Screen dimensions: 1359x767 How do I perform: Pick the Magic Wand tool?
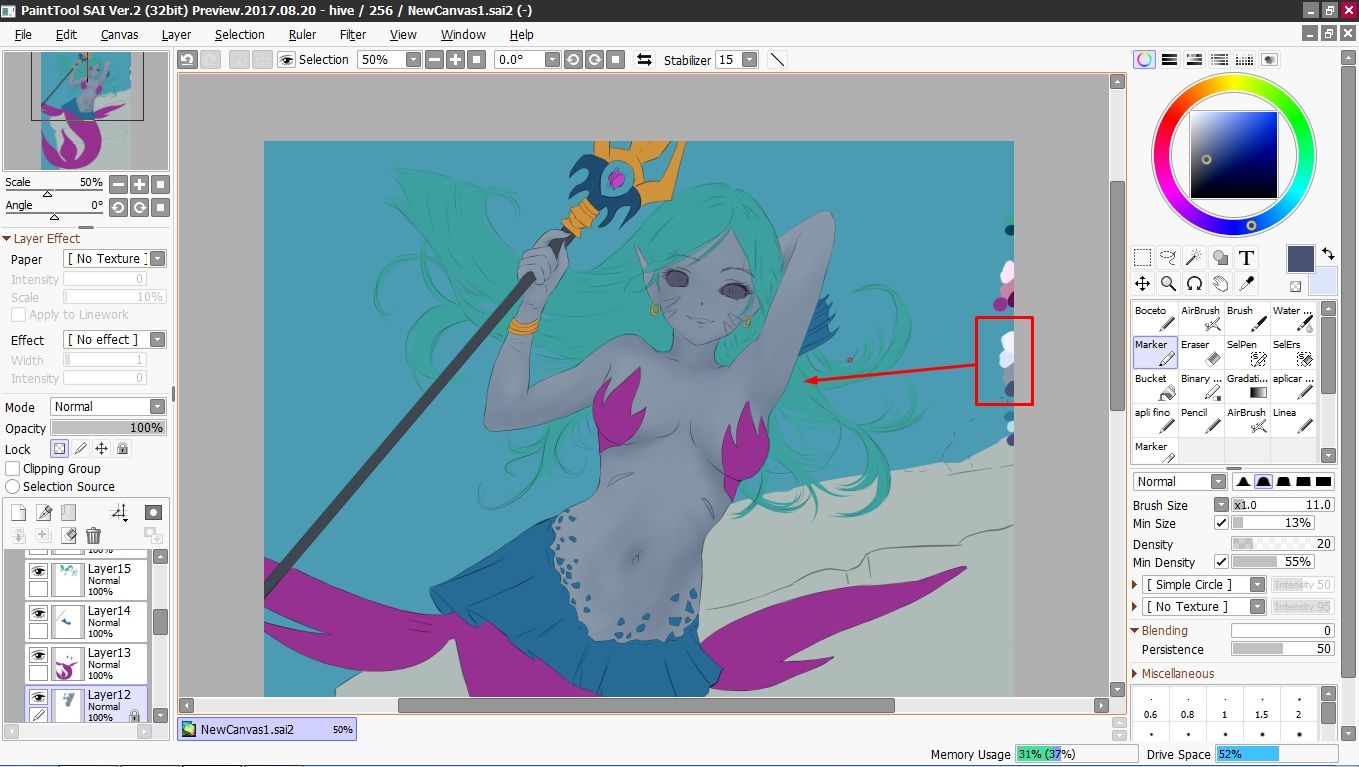point(1194,258)
